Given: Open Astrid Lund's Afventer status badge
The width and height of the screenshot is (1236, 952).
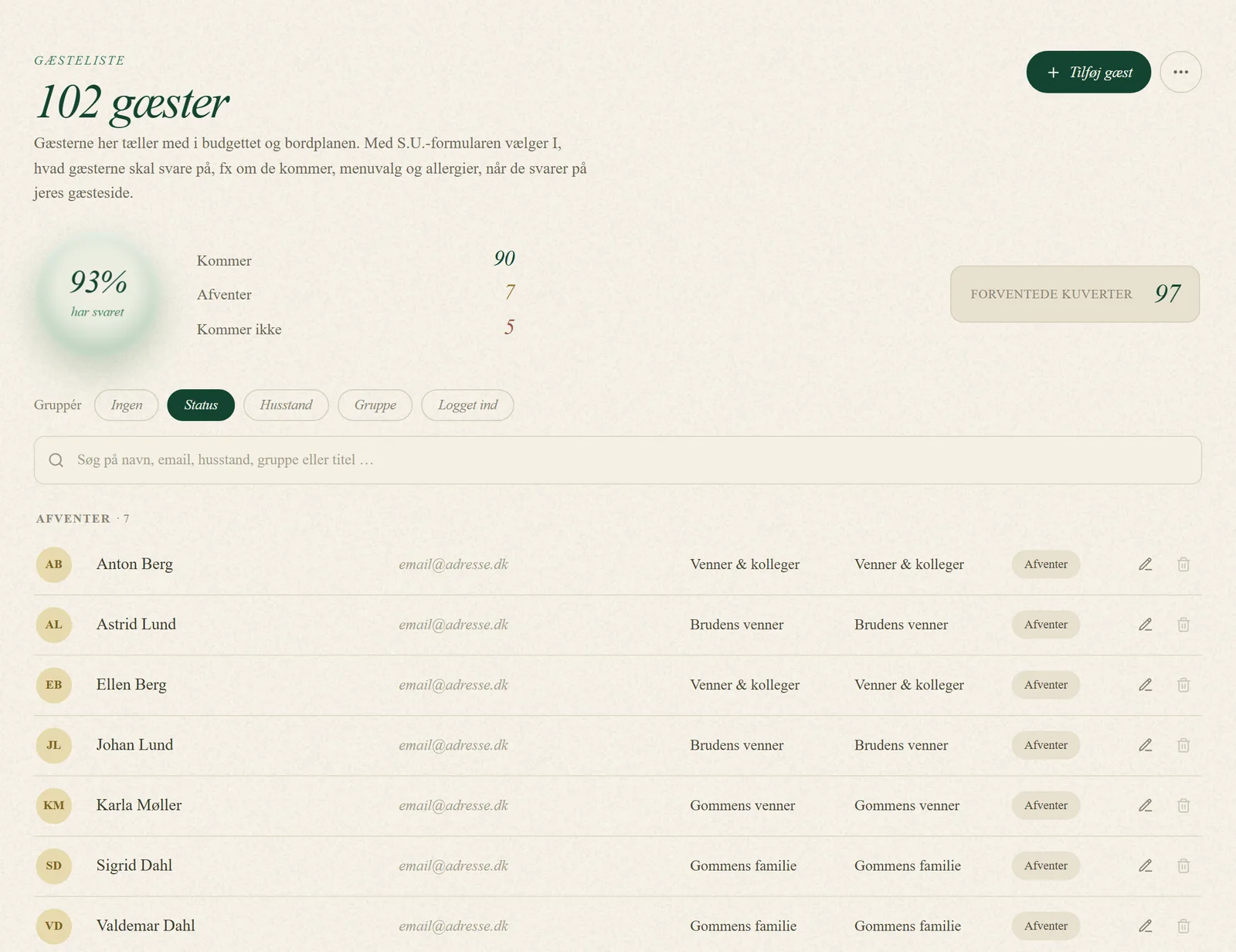Looking at the screenshot, I should pyautogui.click(x=1046, y=625).
